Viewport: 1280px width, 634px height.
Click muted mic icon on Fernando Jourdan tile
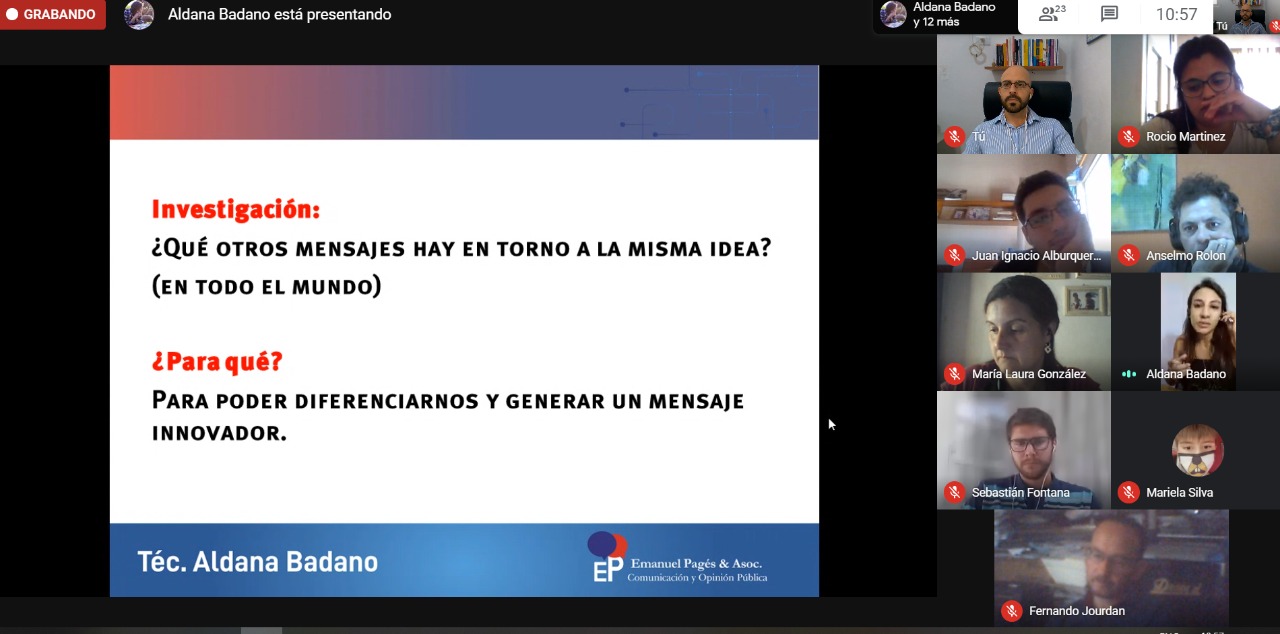click(x=1011, y=611)
